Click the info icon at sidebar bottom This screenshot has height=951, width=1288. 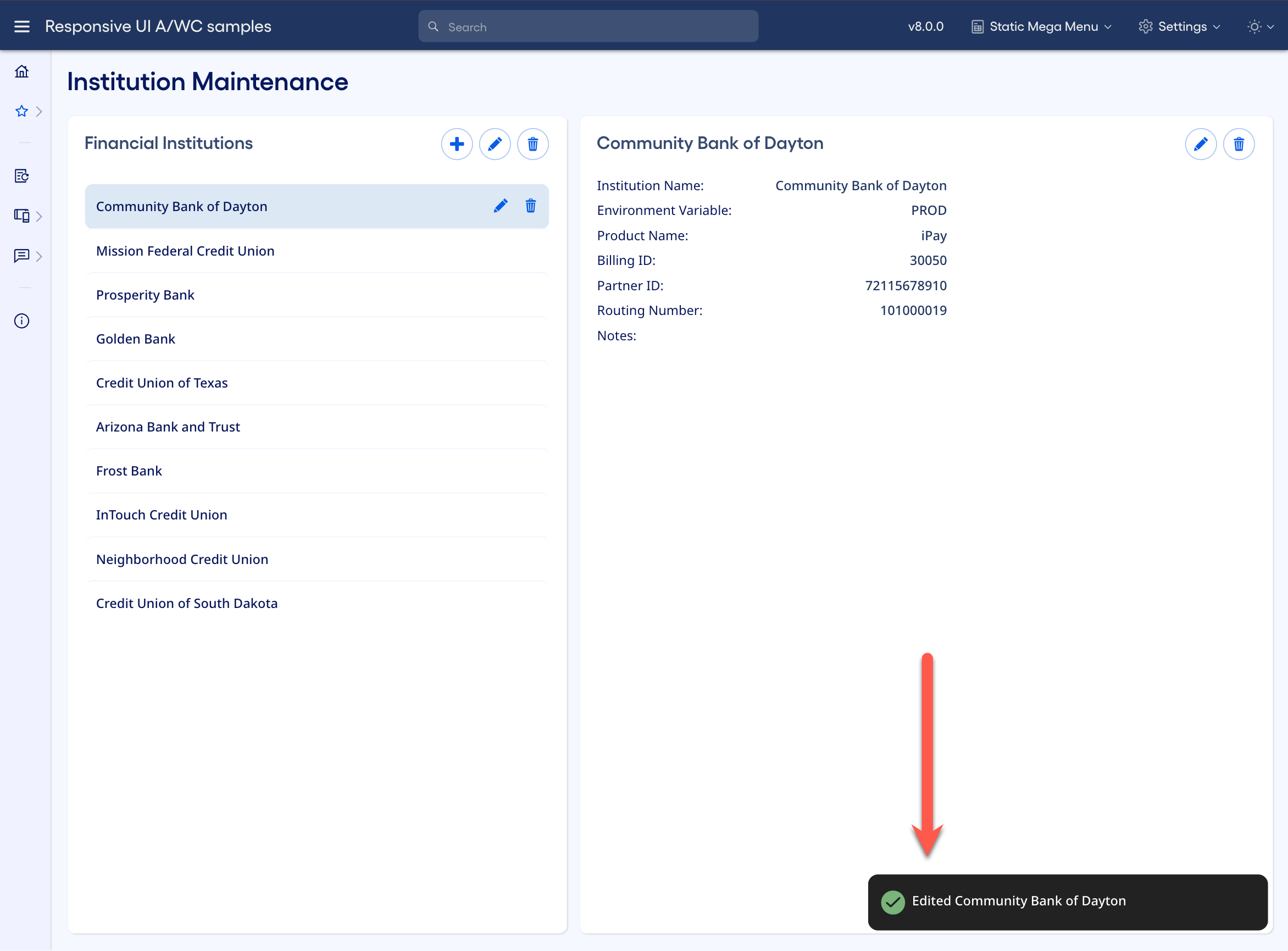[x=21, y=320]
